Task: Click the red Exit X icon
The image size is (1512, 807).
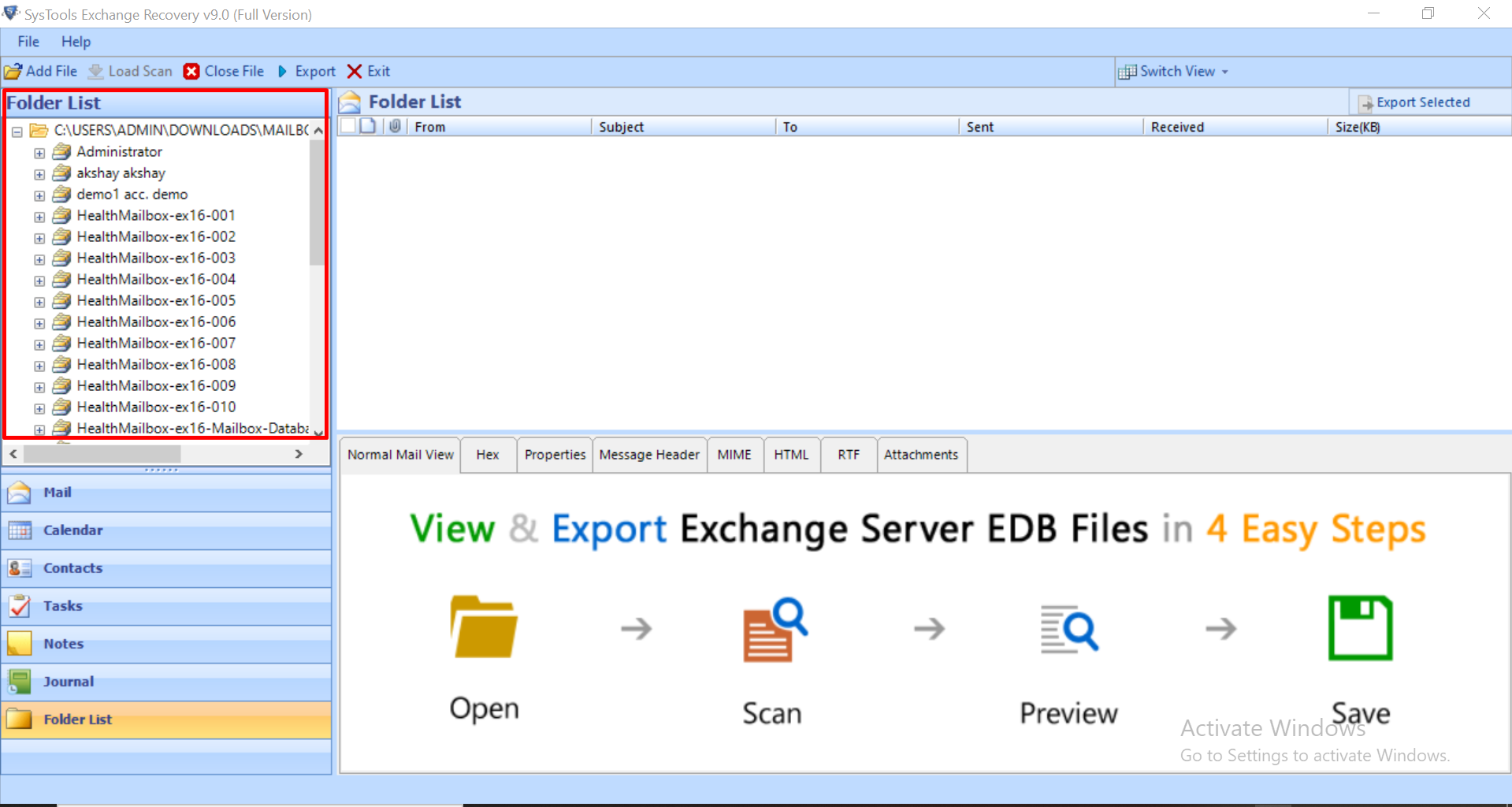Action: pyautogui.click(x=355, y=72)
